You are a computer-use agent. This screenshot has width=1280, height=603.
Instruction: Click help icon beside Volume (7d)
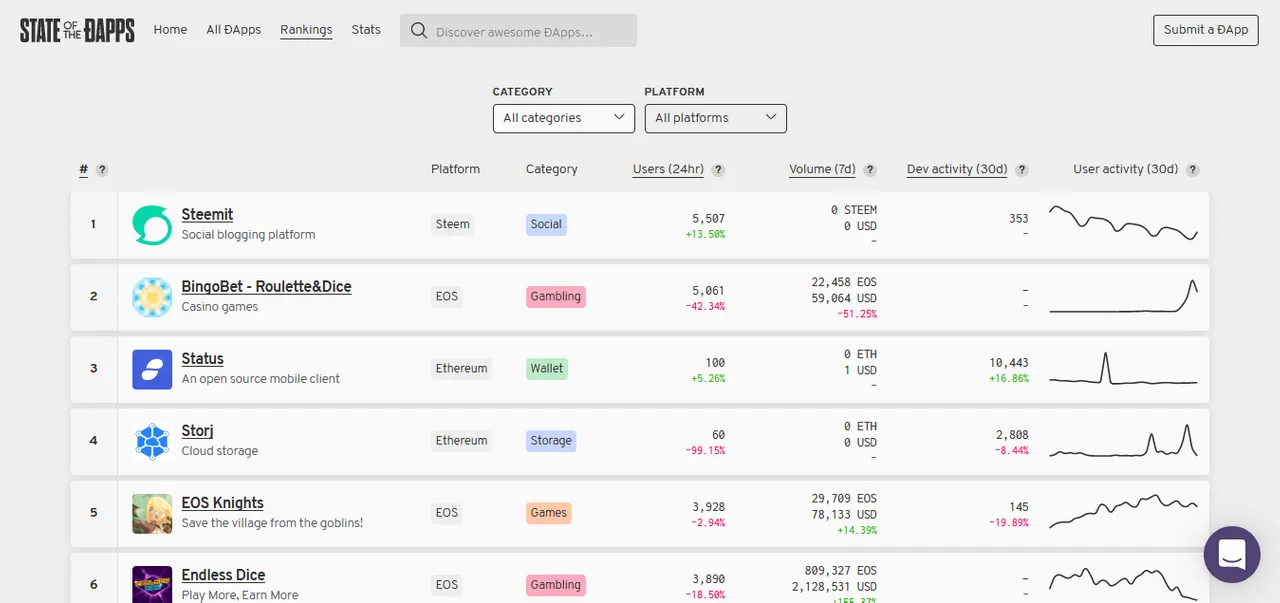(870, 170)
